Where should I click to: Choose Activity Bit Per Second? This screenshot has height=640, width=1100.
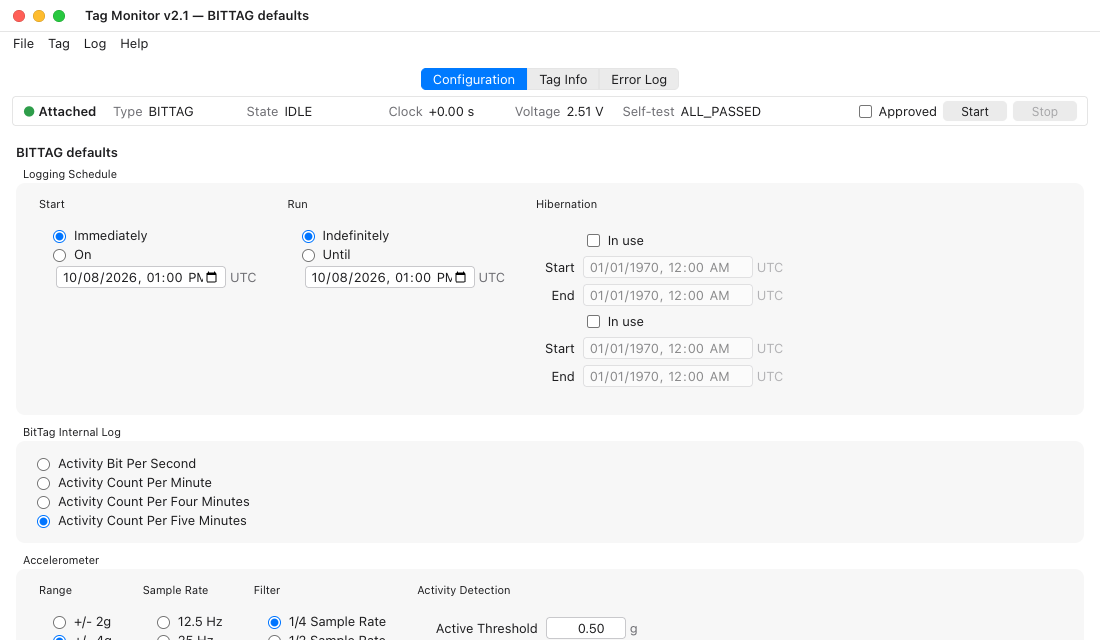pos(43,464)
